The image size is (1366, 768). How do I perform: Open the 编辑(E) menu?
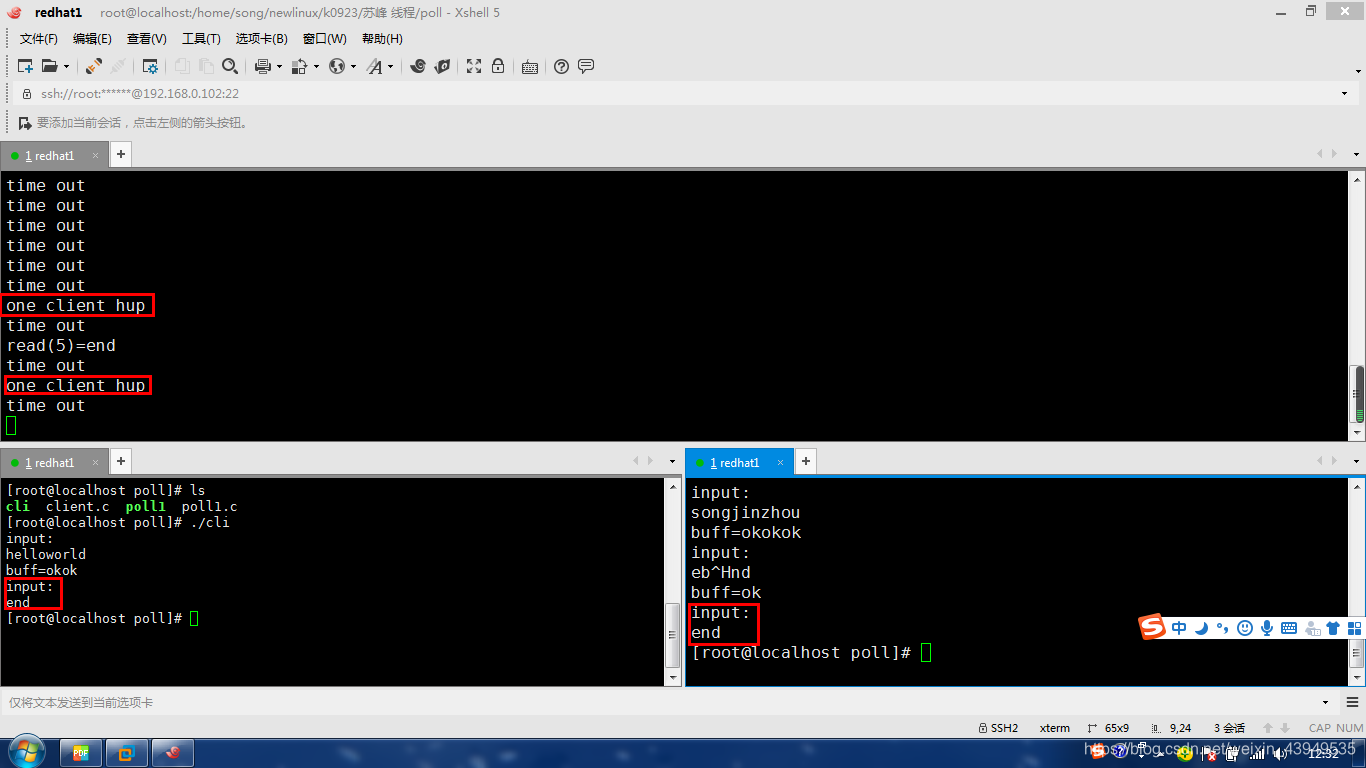pos(92,38)
